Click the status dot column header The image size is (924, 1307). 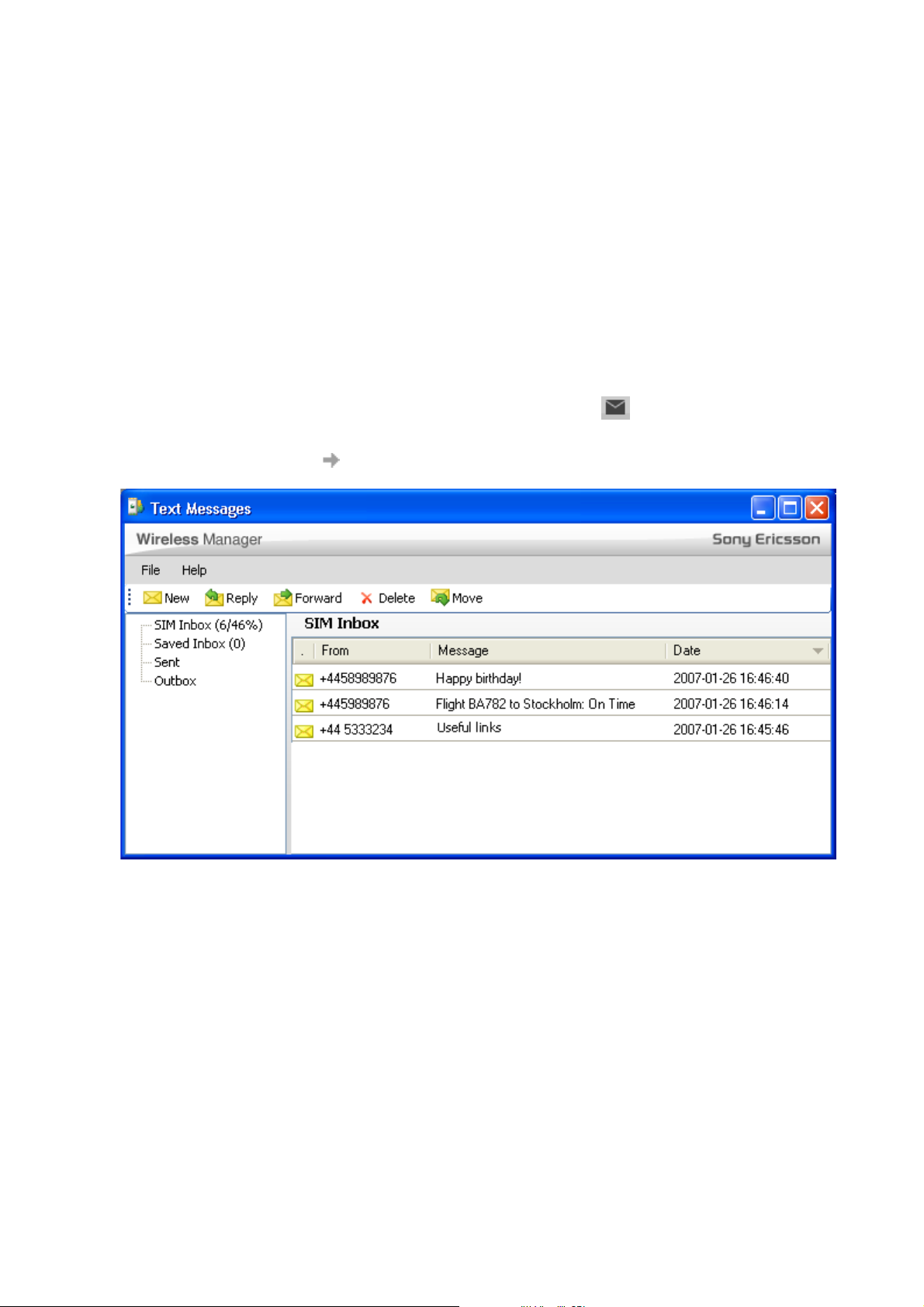pos(303,651)
